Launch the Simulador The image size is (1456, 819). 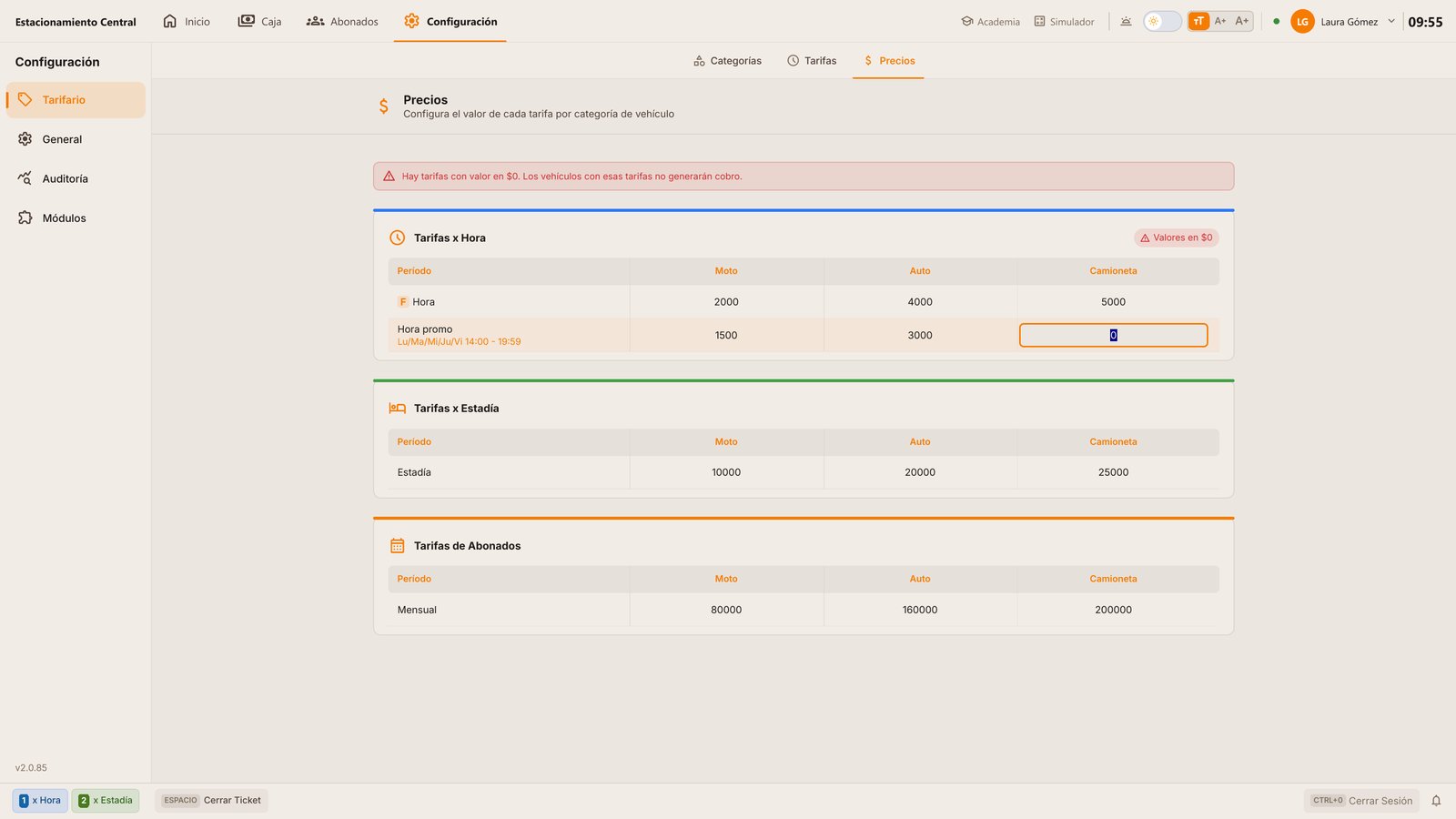1064,21
